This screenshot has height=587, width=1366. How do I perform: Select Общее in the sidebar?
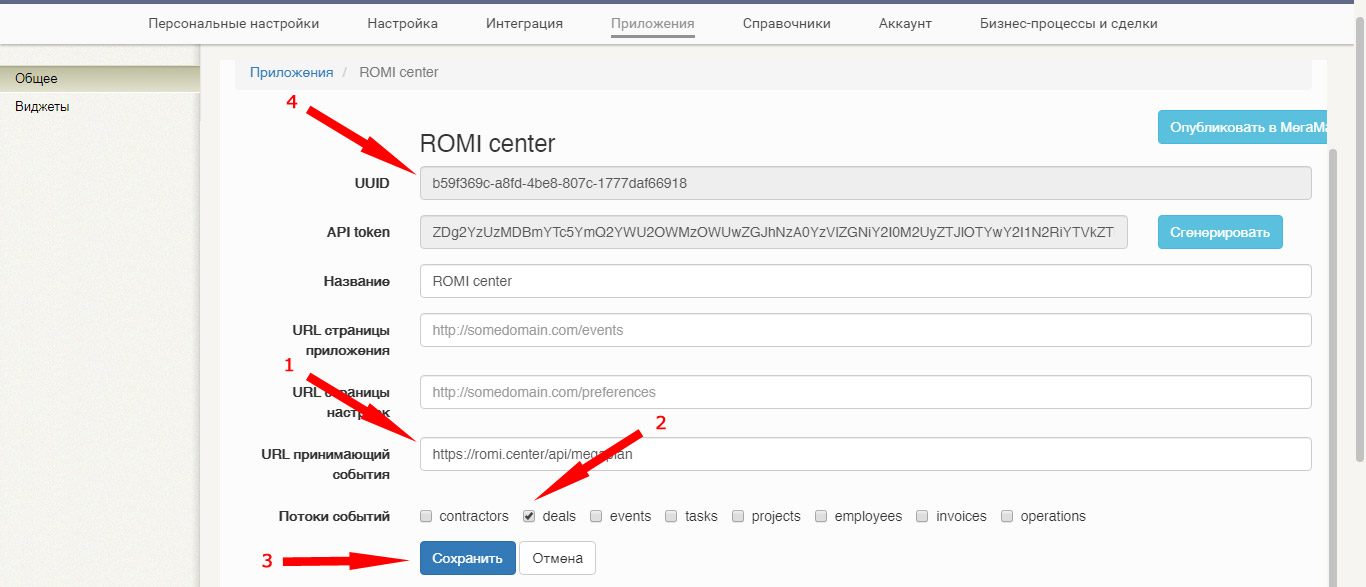click(x=100, y=78)
